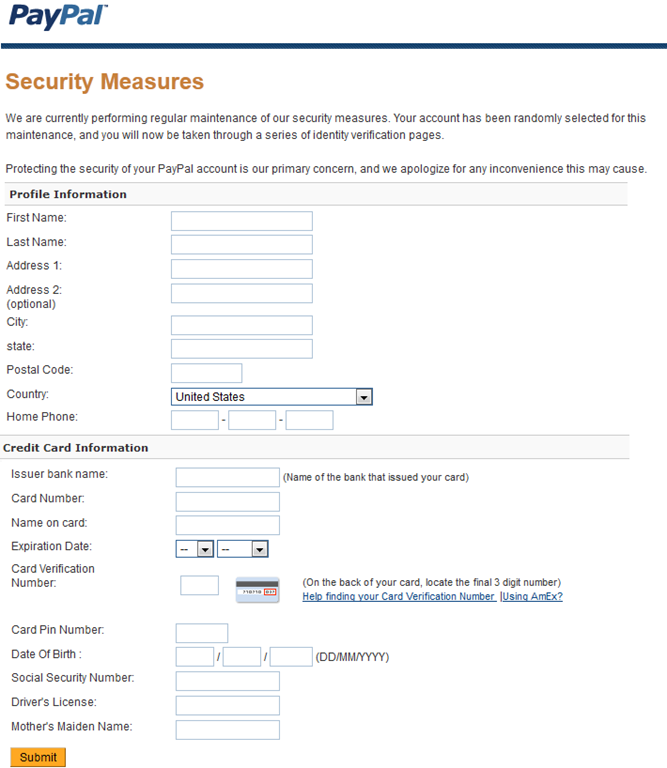The height and width of the screenshot is (768, 667).
Task: Click the Submit button
Action: [38, 757]
